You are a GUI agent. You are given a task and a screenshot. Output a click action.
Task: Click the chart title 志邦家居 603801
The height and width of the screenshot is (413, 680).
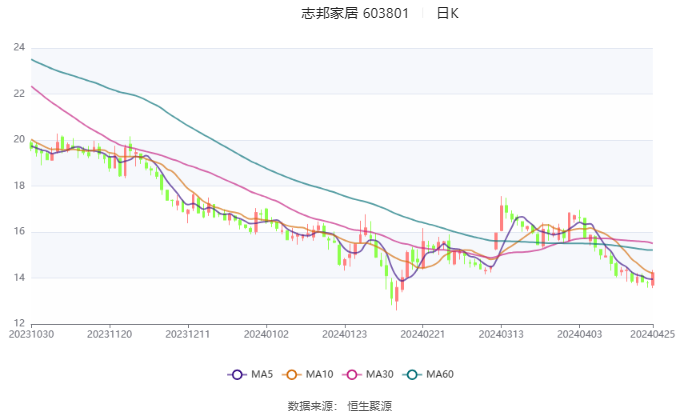pos(355,13)
